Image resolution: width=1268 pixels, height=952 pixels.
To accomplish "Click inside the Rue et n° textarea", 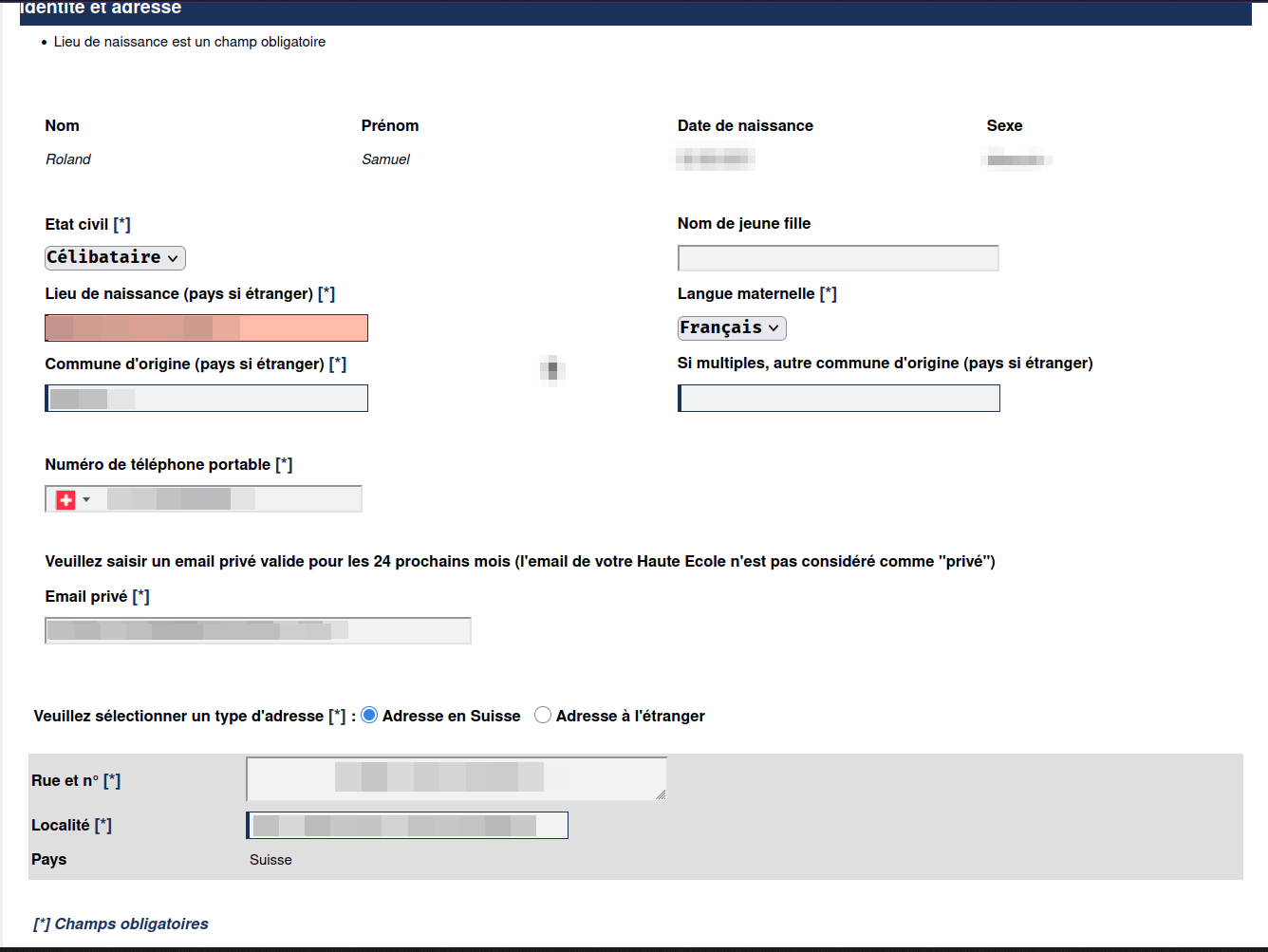I will point(456,778).
